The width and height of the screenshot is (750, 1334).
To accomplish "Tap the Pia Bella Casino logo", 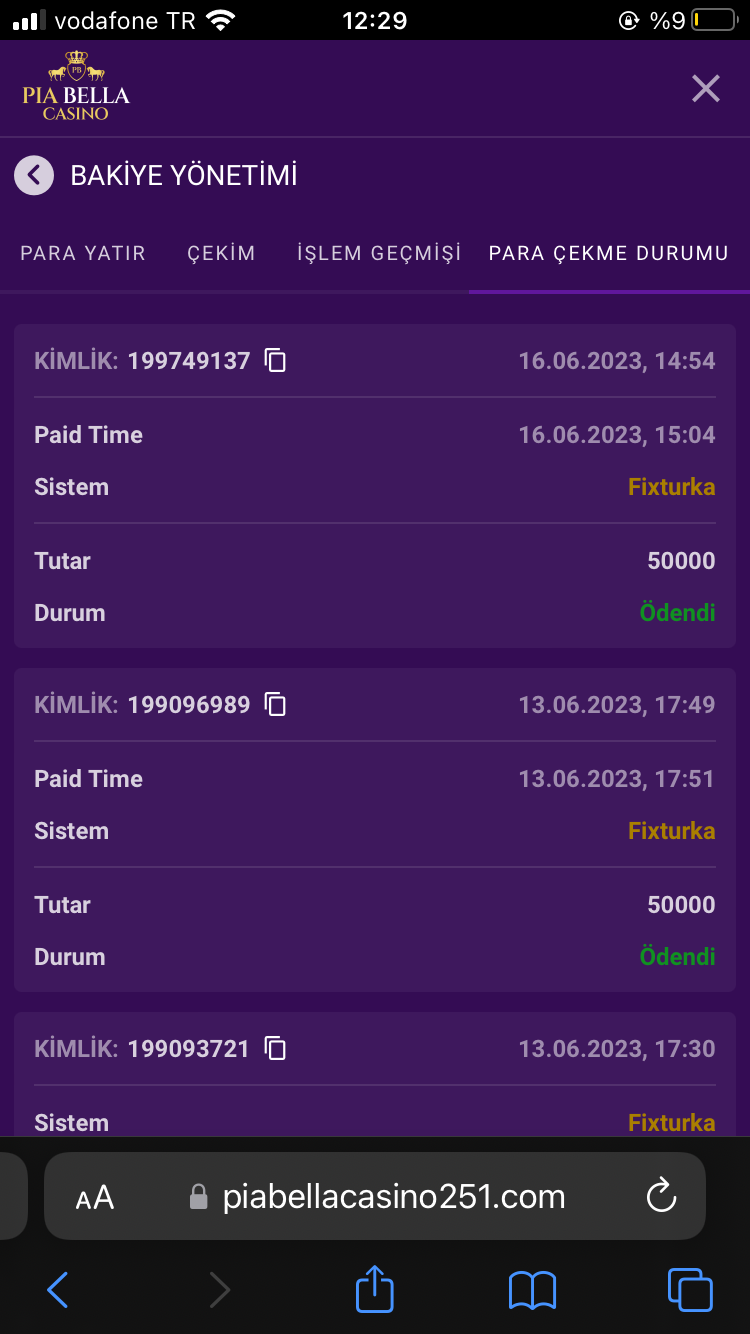I will (76, 88).
